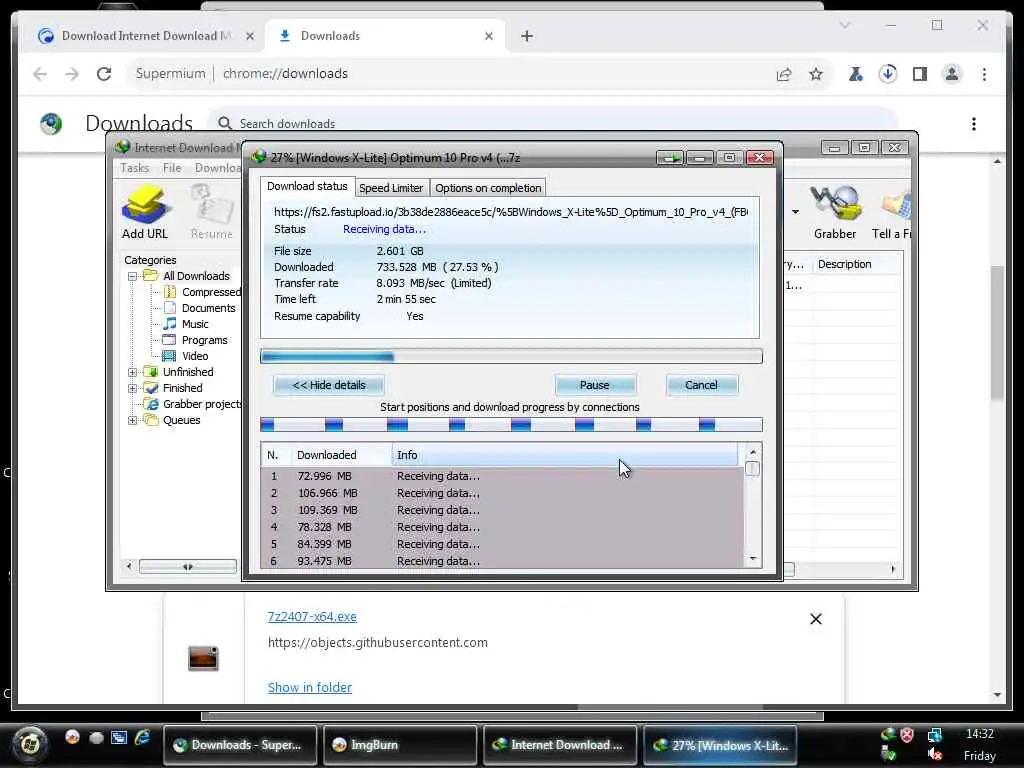Open the Tasks menu in IDM
1024x768 pixels.
coord(135,168)
